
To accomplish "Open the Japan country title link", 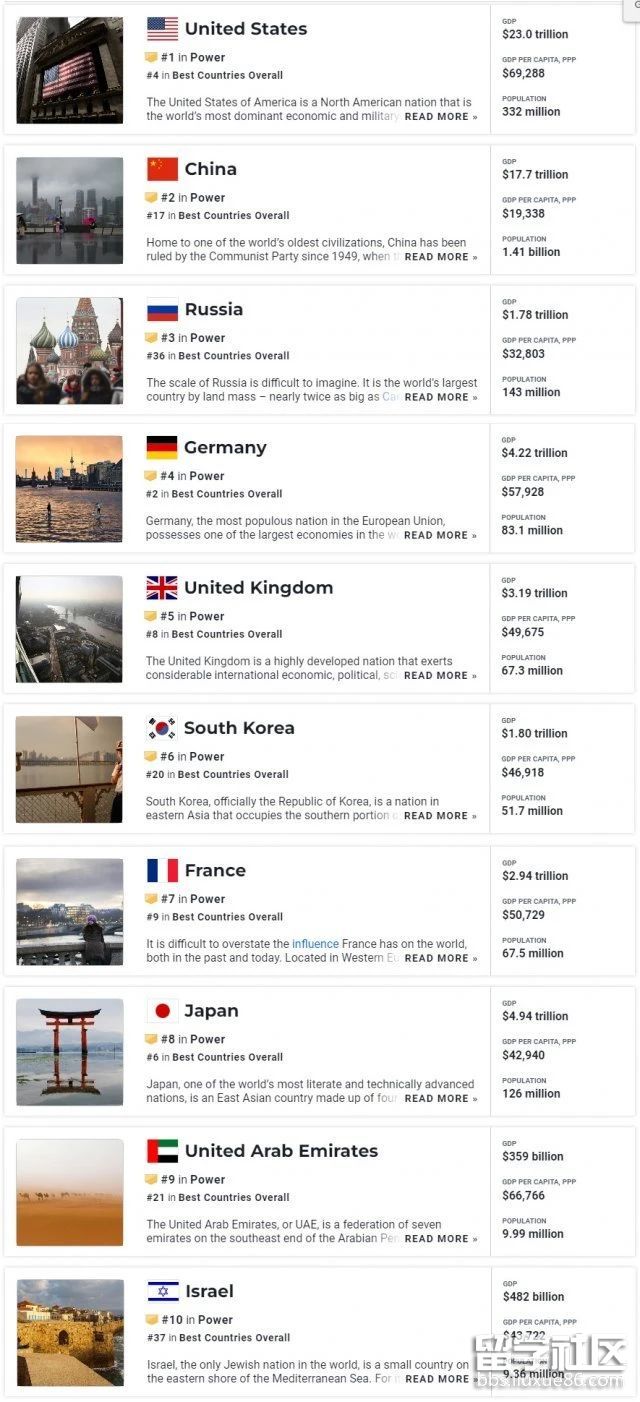I will point(211,1011).
